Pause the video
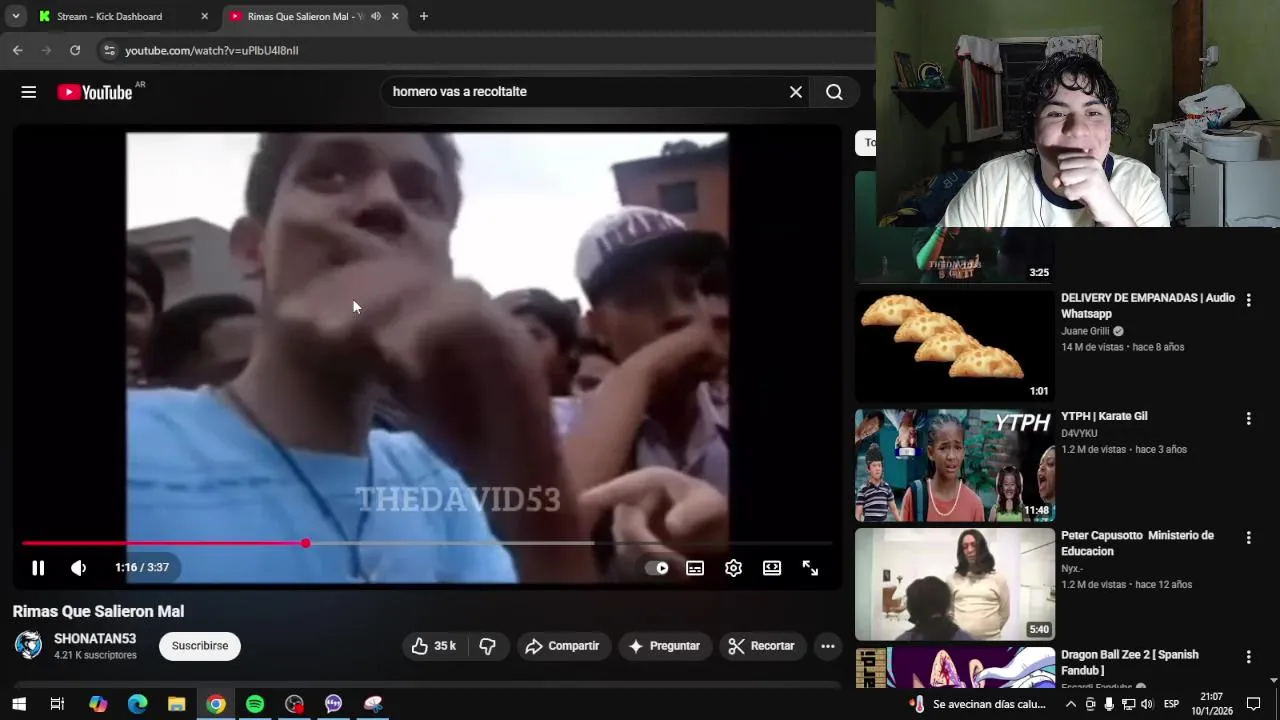 point(38,568)
